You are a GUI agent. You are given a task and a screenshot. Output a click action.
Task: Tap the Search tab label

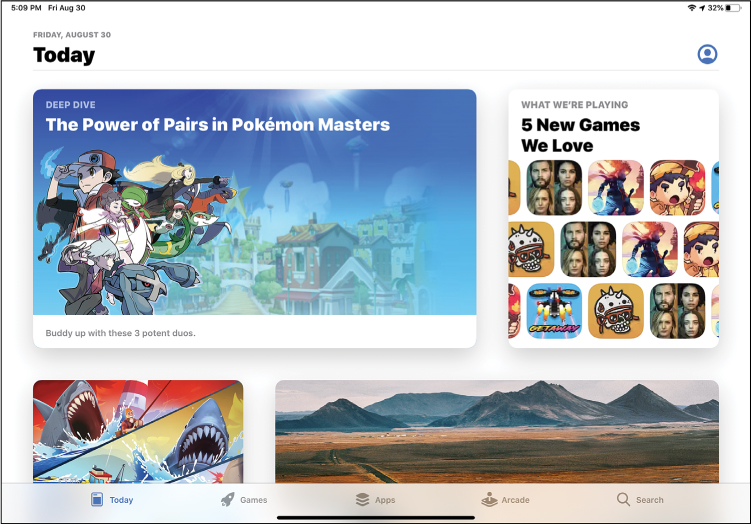[x=649, y=500]
